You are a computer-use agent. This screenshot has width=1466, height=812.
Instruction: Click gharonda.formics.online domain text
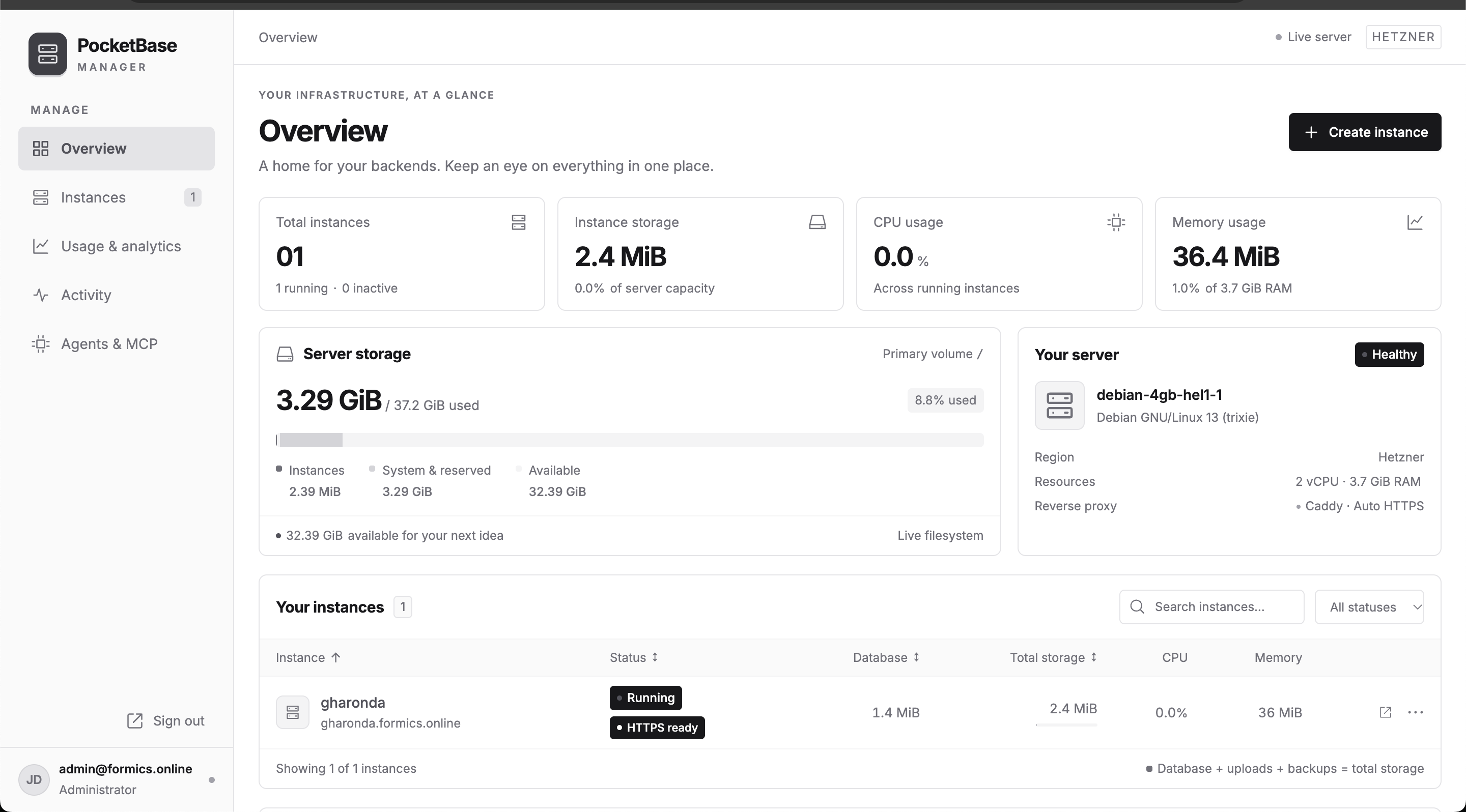(390, 723)
